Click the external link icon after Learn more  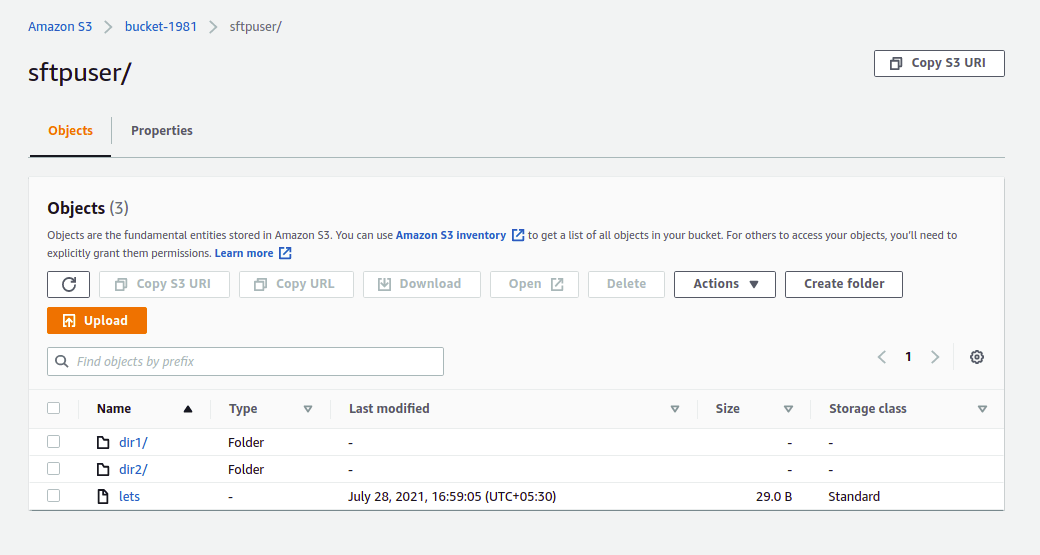(x=285, y=253)
